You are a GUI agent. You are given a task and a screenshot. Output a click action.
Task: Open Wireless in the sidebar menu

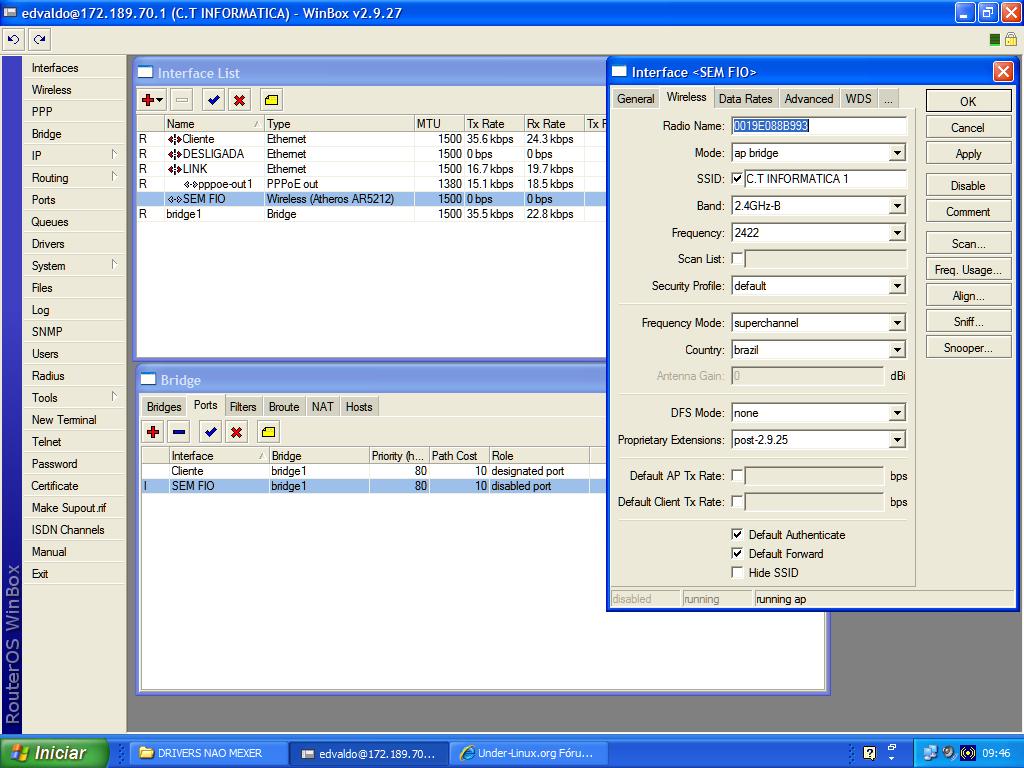(x=74, y=89)
